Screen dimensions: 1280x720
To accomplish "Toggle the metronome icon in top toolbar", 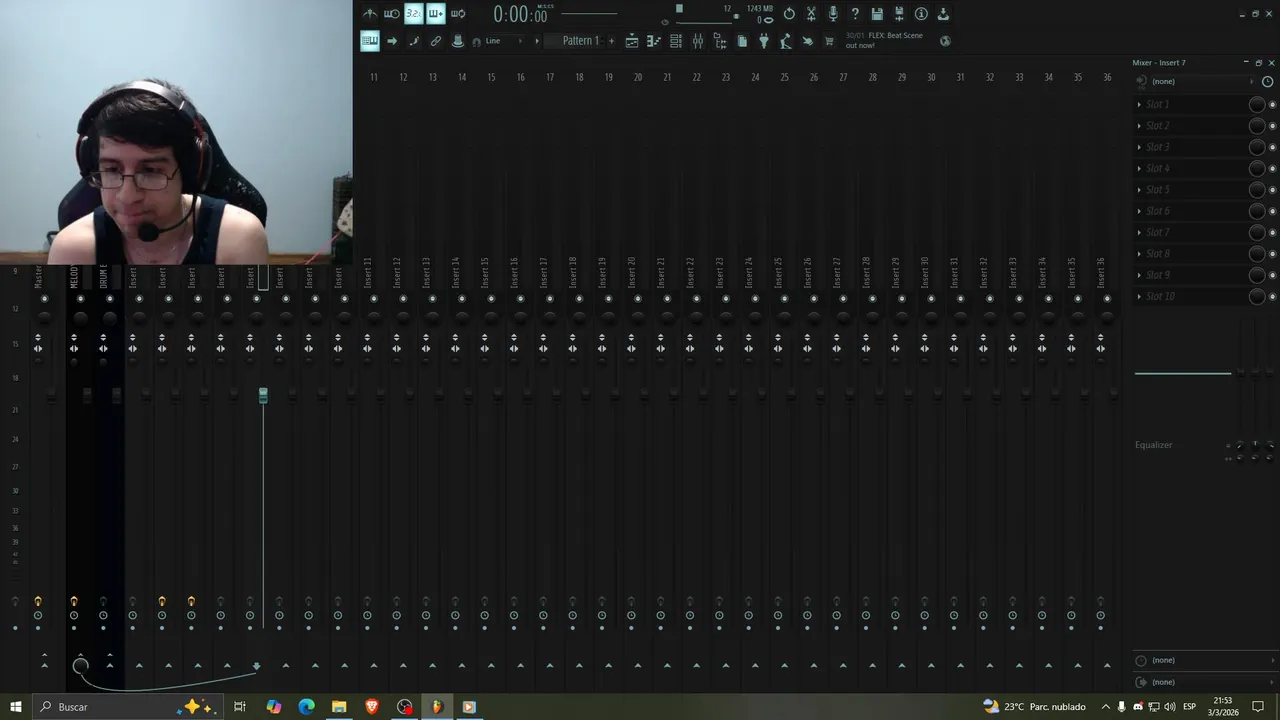I will point(370,14).
